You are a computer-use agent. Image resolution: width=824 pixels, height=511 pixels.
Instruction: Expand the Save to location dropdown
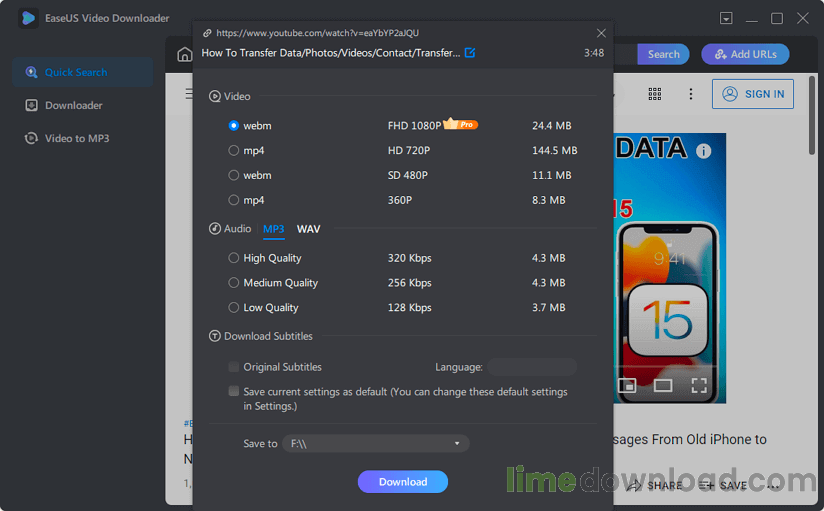coord(457,443)
